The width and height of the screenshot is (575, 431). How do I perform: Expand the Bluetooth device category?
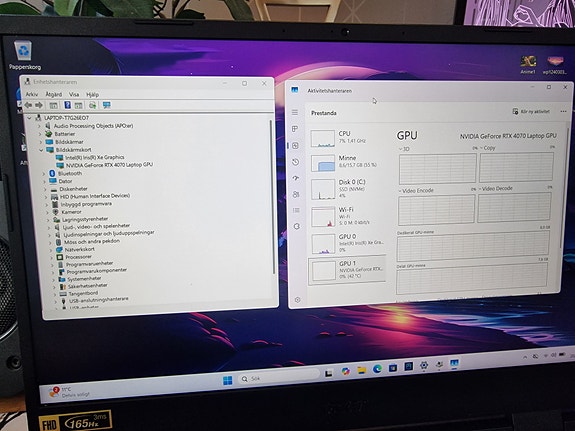click(44, 174)
